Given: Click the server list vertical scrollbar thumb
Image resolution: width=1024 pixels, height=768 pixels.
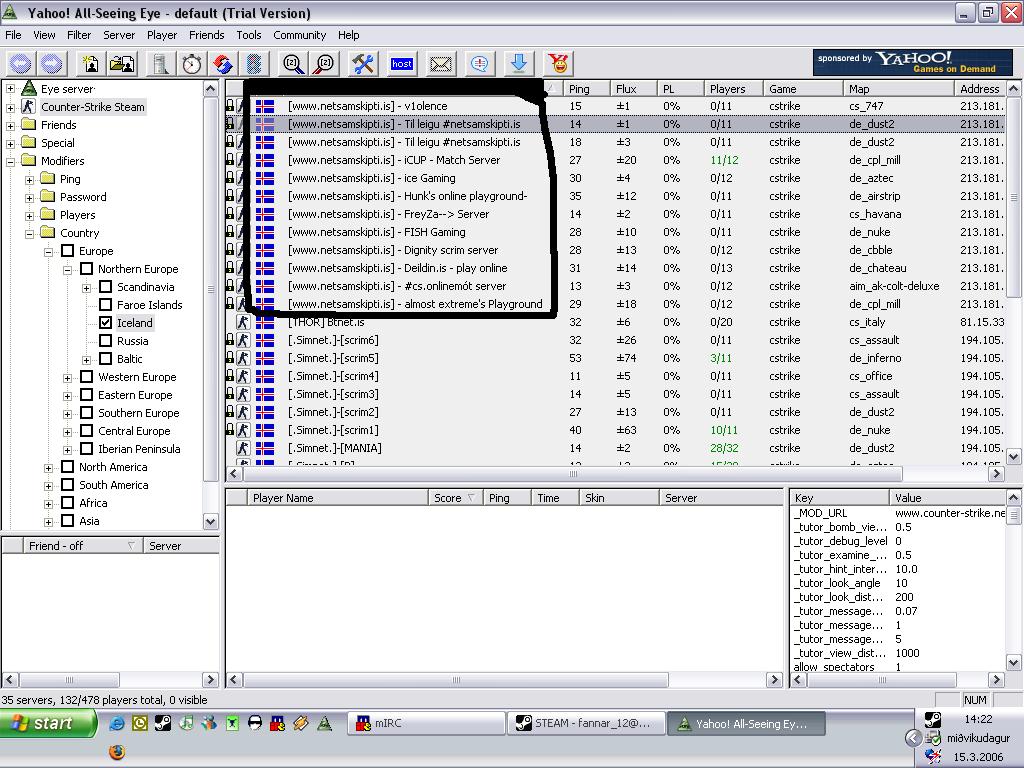Looking at the screenshot, I should coord(1013,196).
